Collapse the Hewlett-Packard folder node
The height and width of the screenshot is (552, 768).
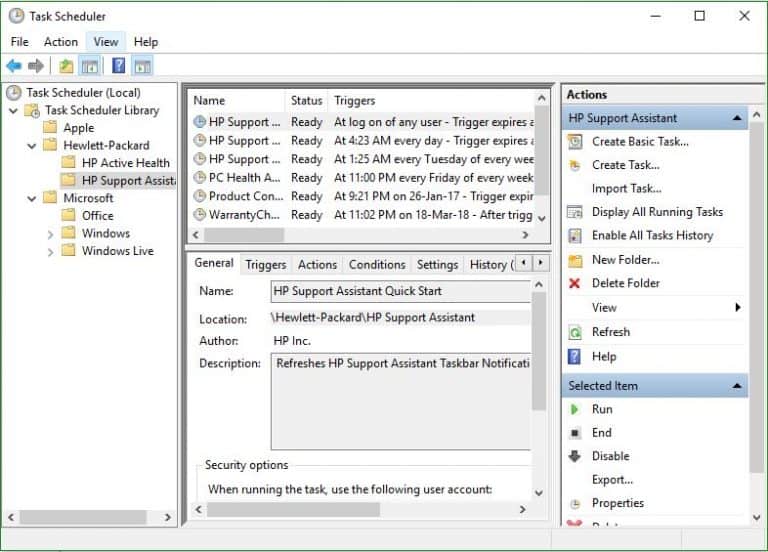32,145
